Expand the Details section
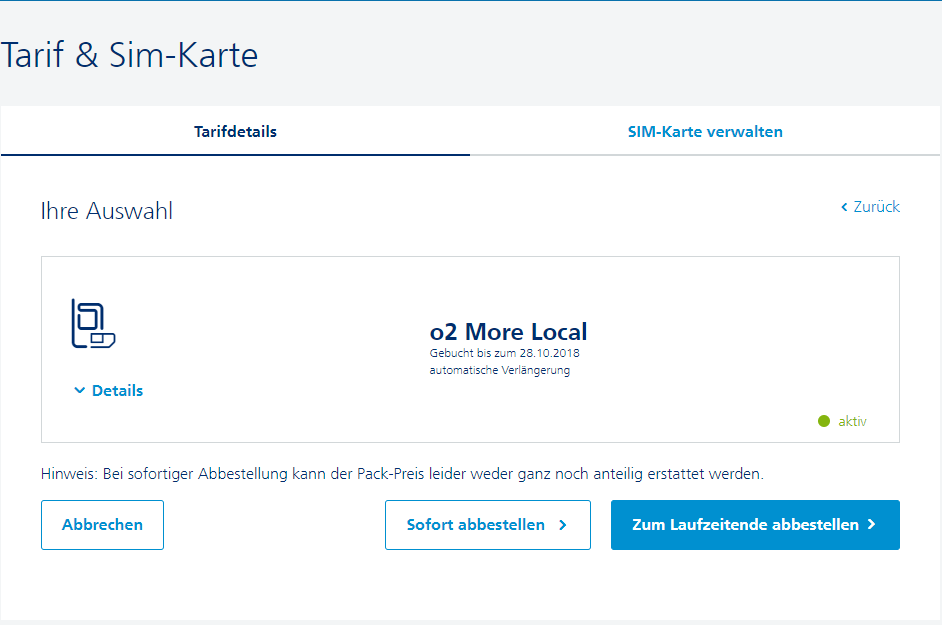The image size is (942, 625). (109, 391)
